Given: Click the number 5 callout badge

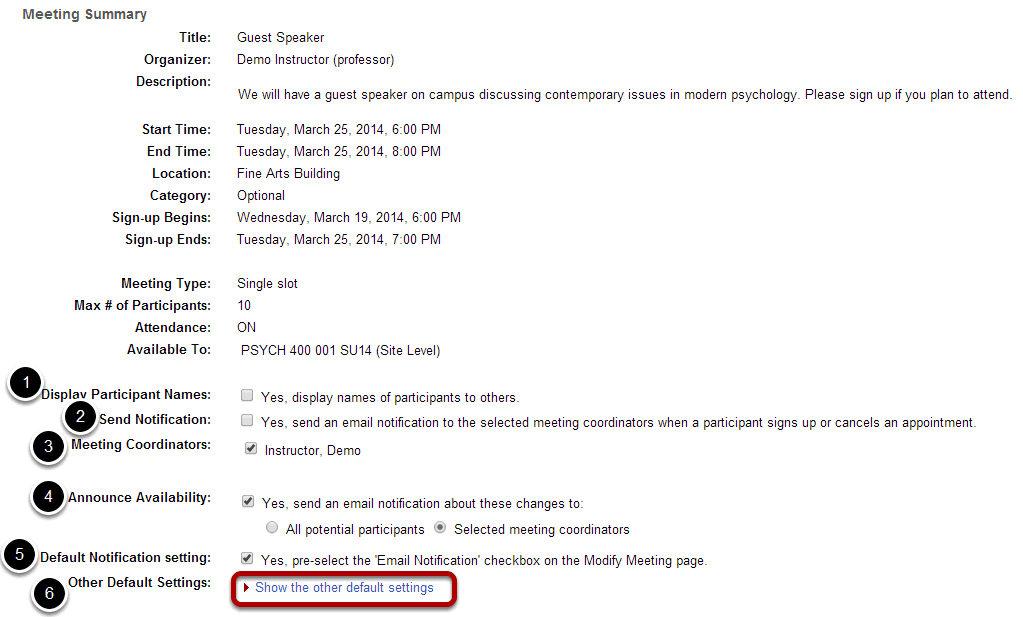Looking at the screenshot, I should tap(20, 555).
